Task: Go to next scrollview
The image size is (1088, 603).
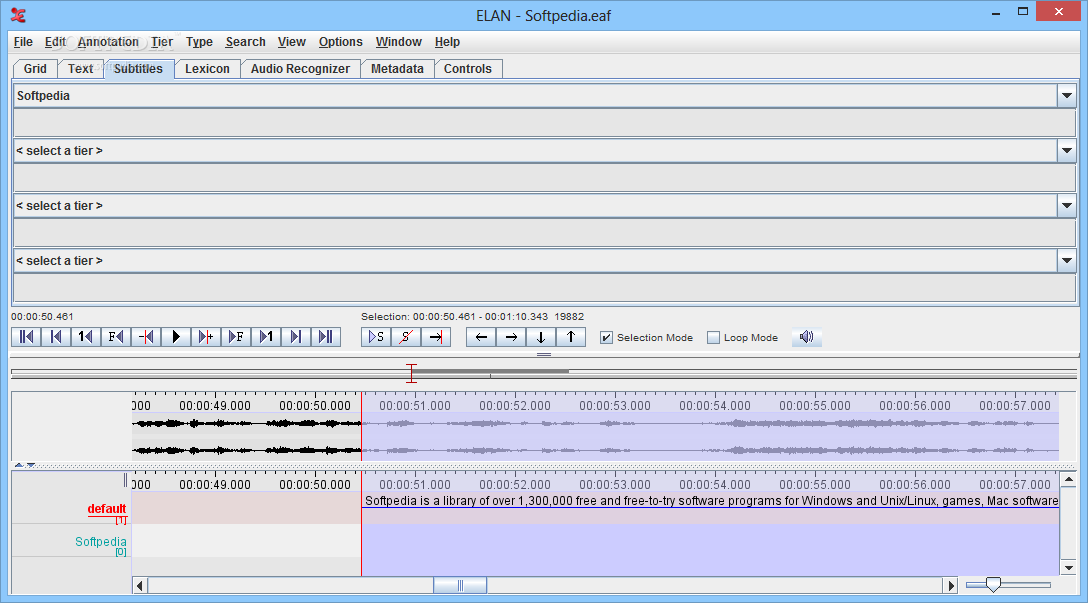Action: (x=295, y=337)
